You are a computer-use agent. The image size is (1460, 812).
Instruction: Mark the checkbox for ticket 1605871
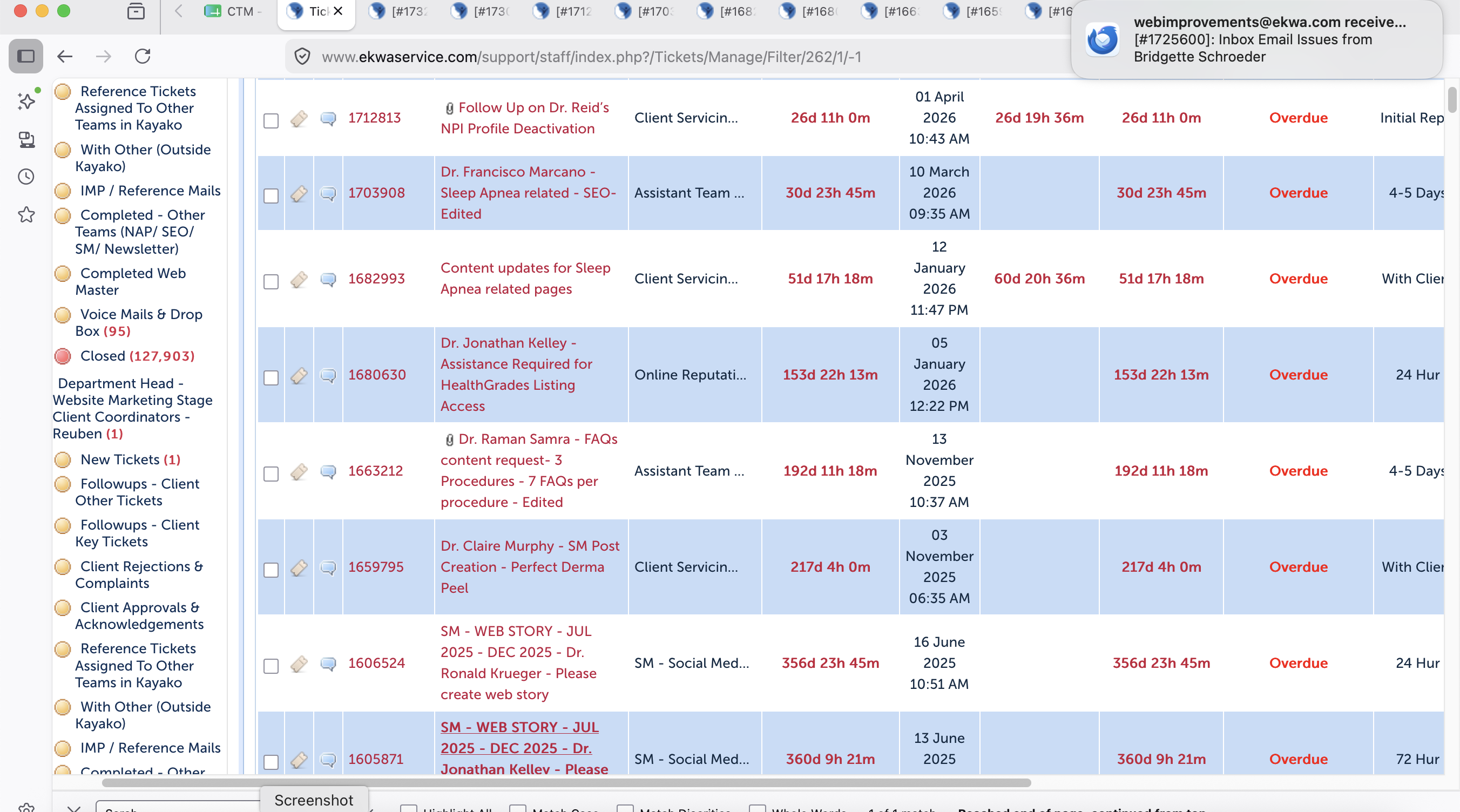pyautogui.click(x=272, y=762)
